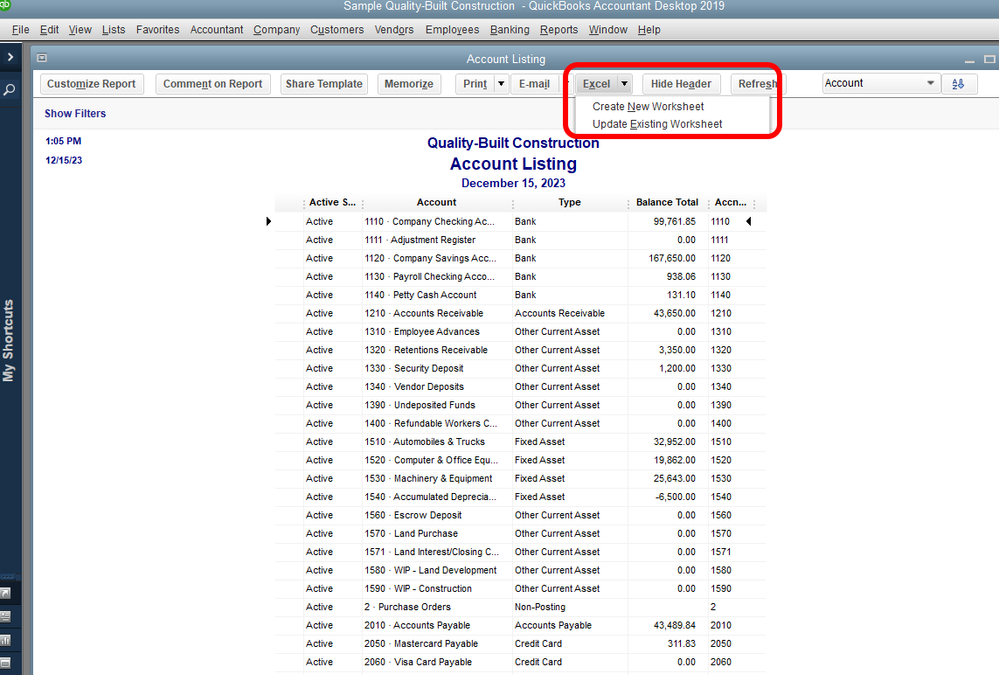Click the A-Z sort order button

pos(958,83)
